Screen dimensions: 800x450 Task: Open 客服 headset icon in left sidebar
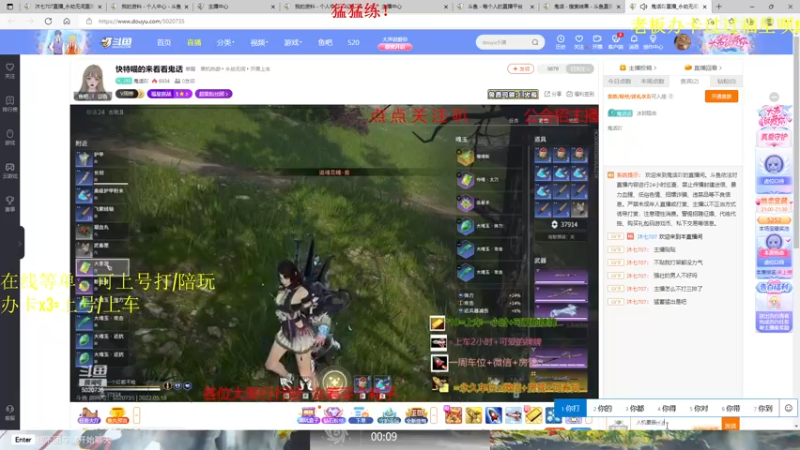pyautogui.click(x=10, y=412)
